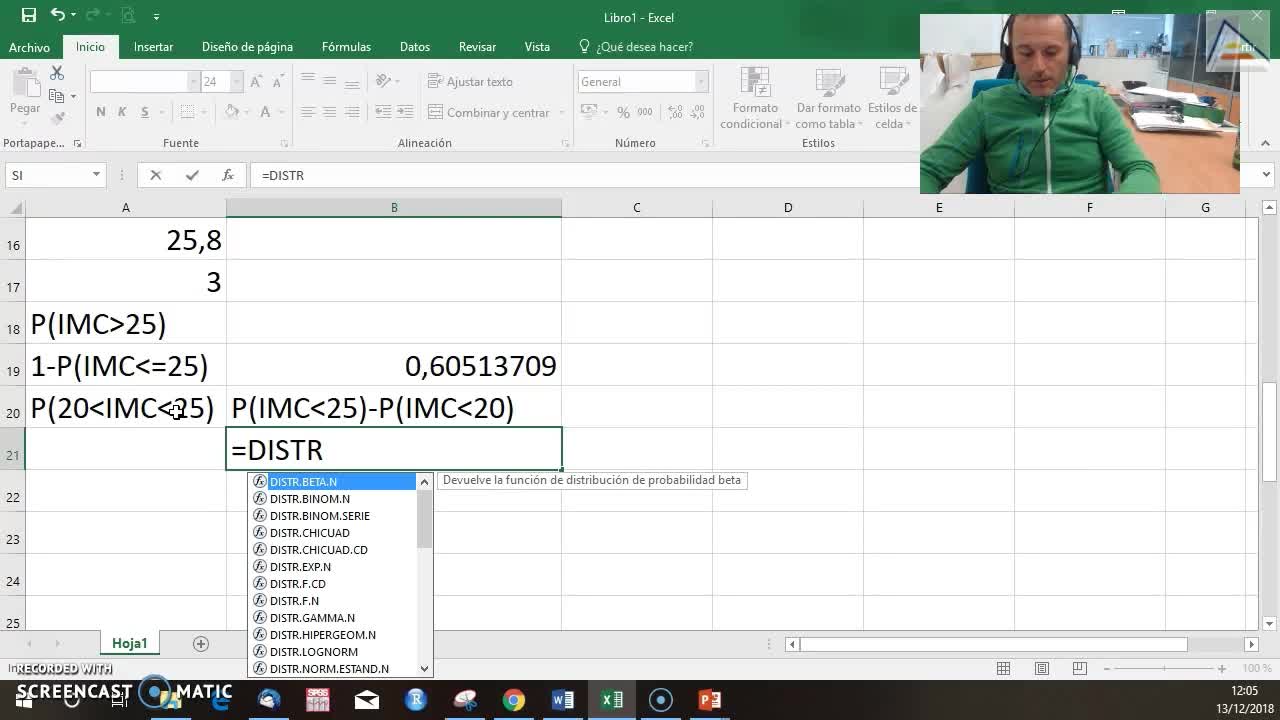Toggle bold (N) formatting
The height and width of the screenshot is (720, 1280).
coord(101,112)
